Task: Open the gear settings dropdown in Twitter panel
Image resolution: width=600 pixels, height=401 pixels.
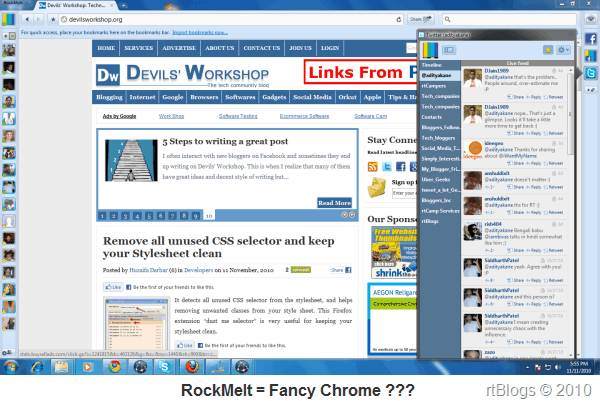Action: [x=563, y=50]
